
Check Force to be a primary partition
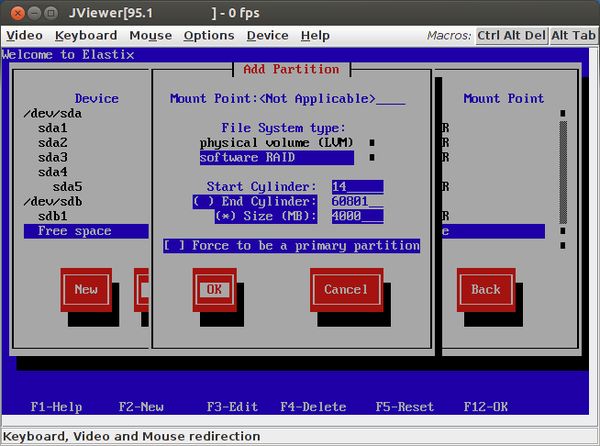pos(292,246)
